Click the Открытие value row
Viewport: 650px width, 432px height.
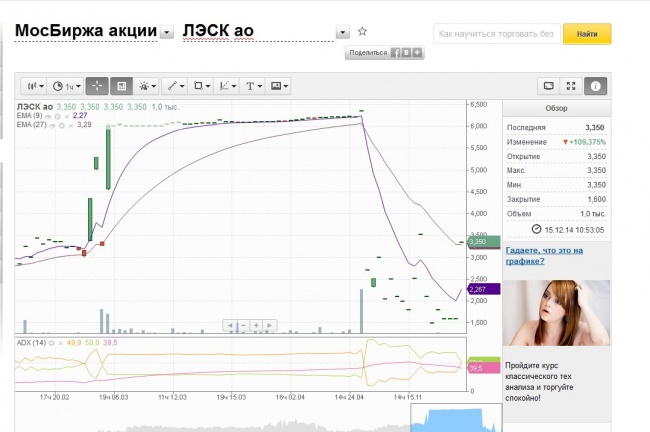point(556,156)
